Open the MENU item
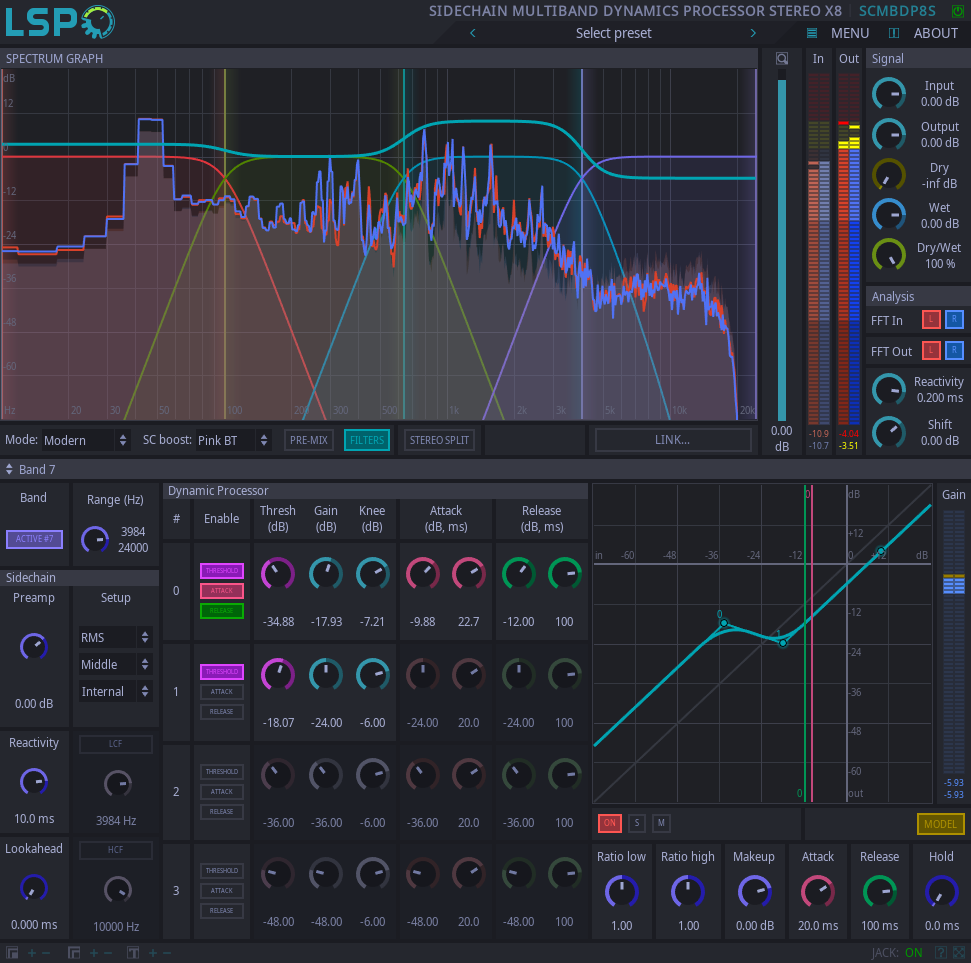This screenshot has width=971, height=963. [849, 33]
